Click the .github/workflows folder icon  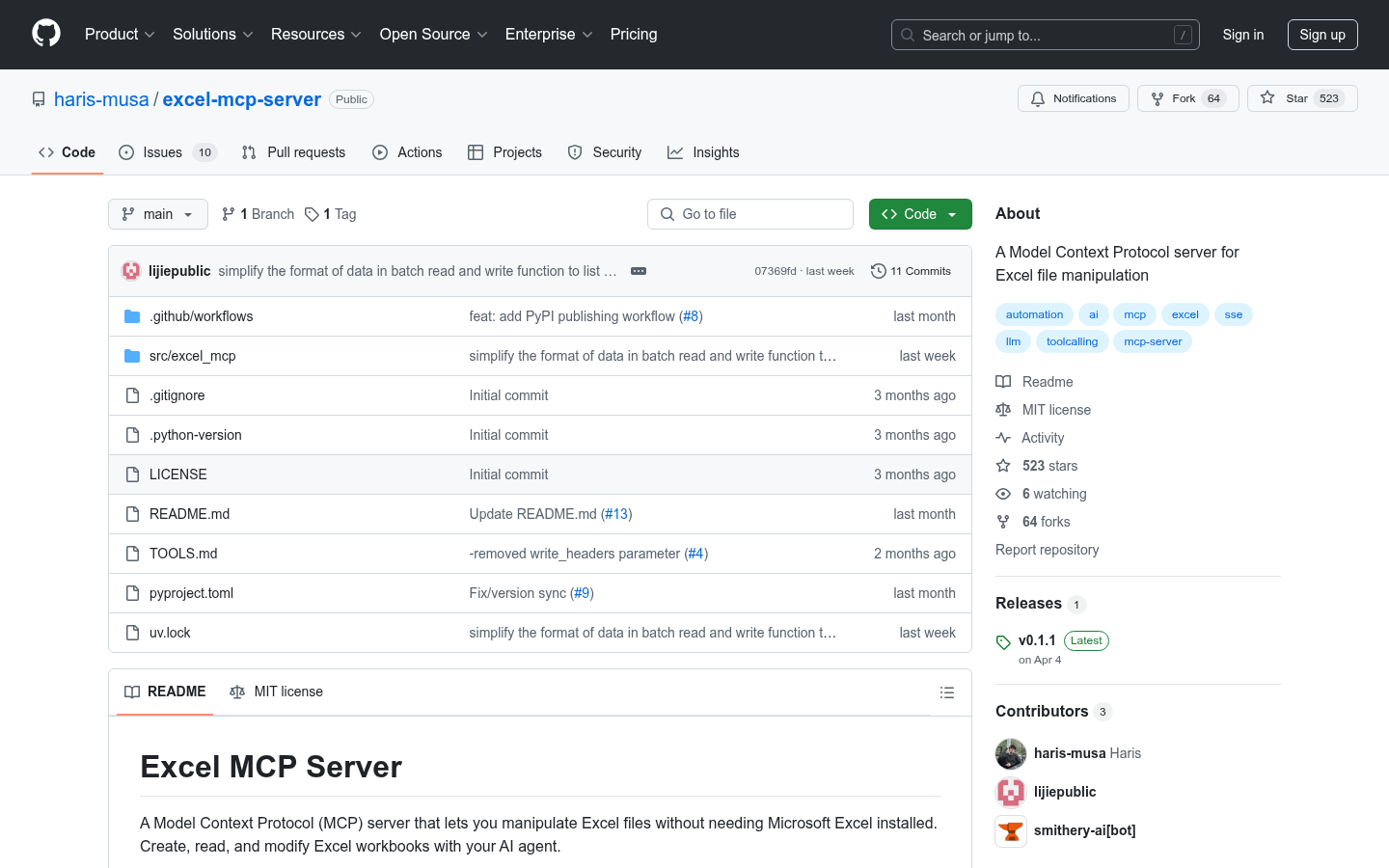click(132, 316)
